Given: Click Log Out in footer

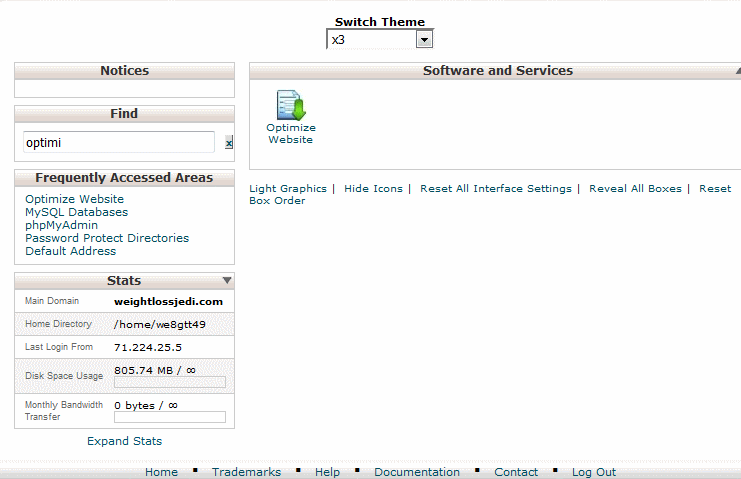Looking at the screenshot, I should click(x=594, y=472).
